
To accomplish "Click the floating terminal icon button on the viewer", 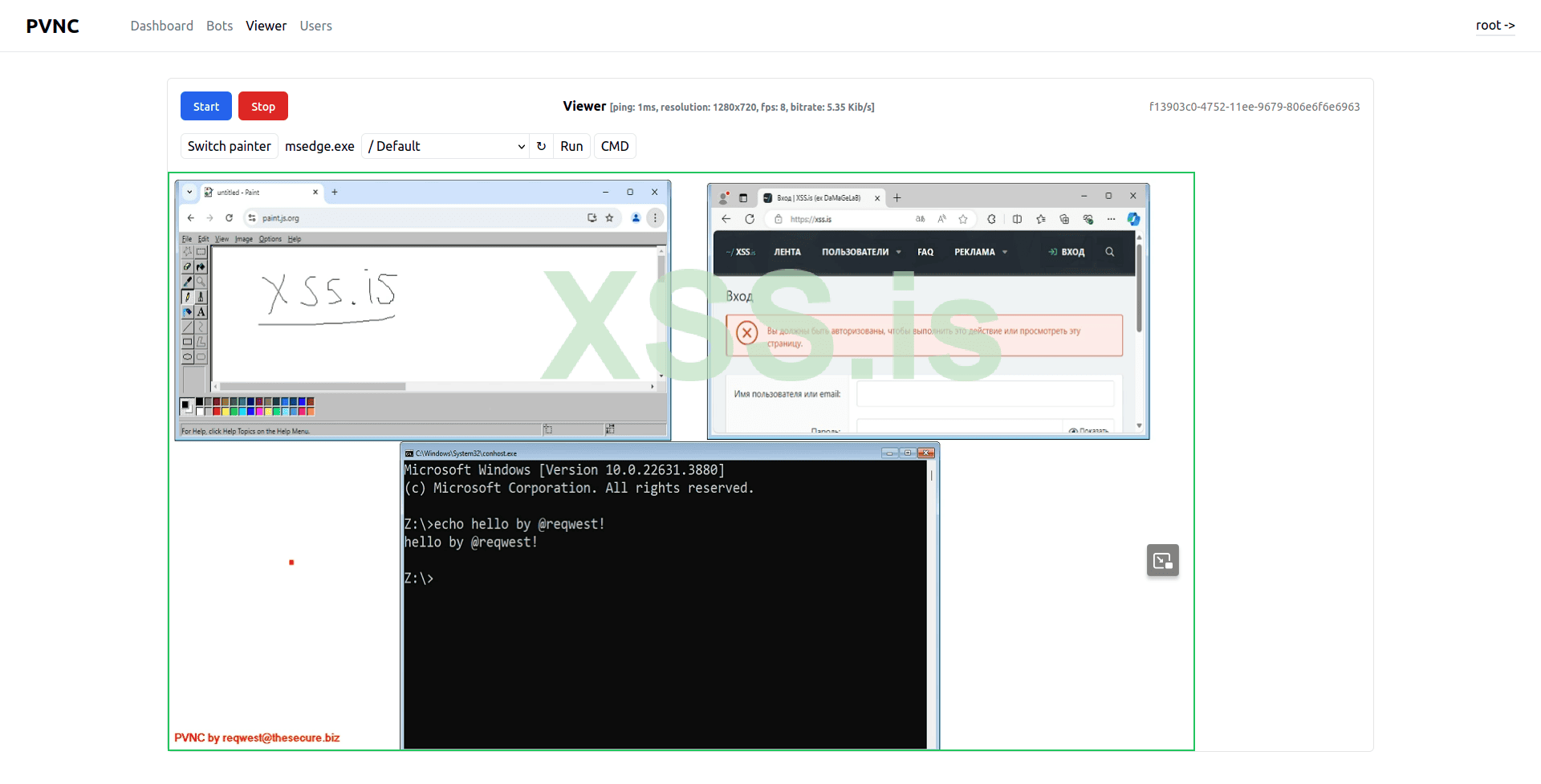I will 1163,560.
